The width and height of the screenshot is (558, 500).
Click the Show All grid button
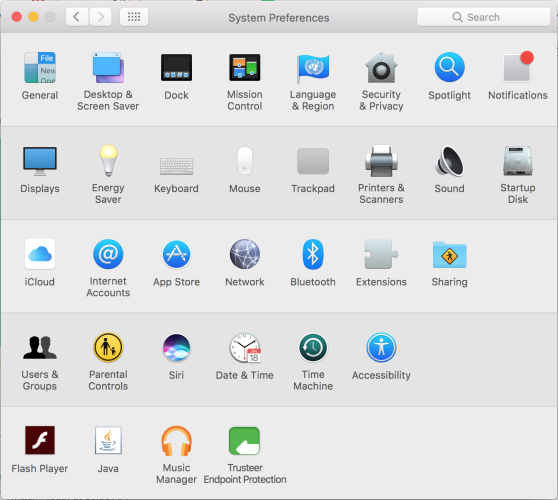point(134,17)
